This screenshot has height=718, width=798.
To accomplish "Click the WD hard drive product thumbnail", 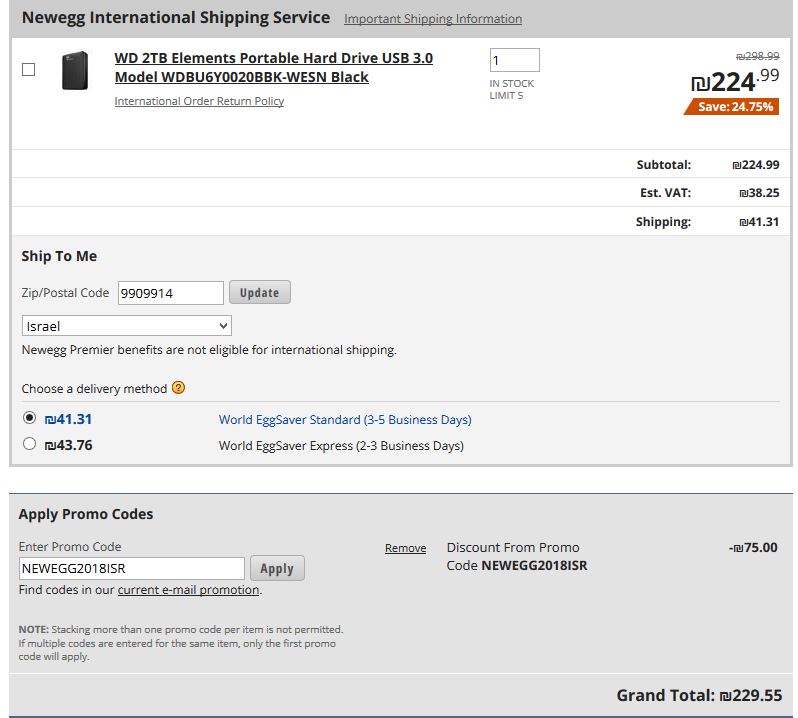I will pyautogui.click(x=75, y=70).
